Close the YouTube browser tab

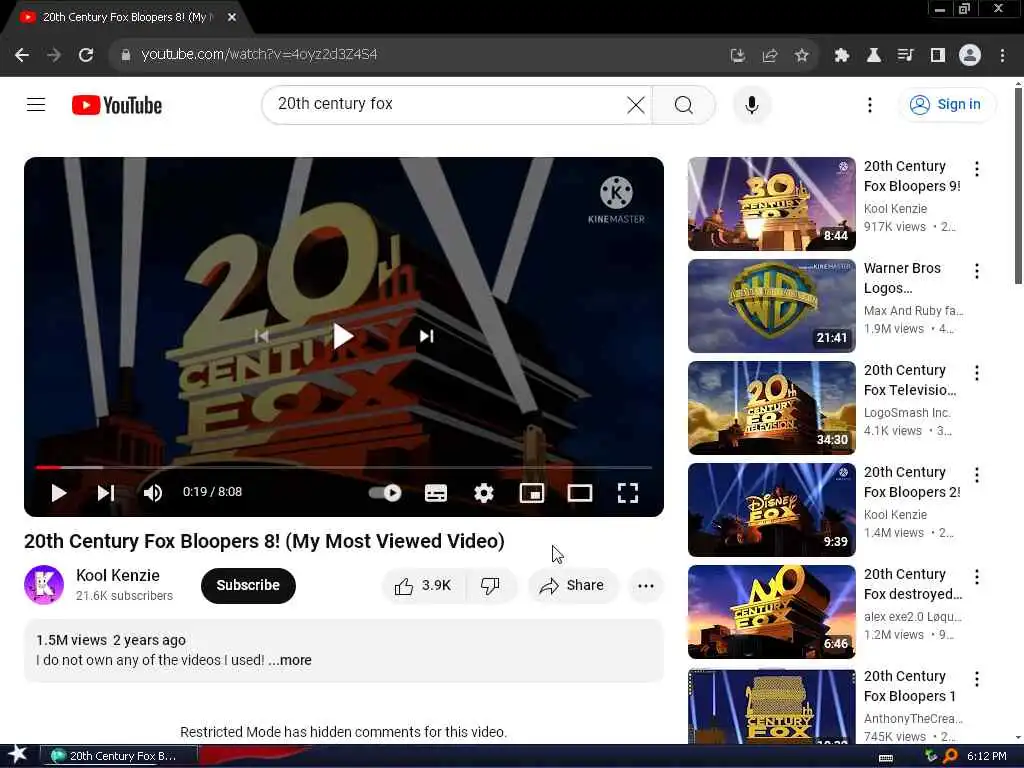(x=232, y=17)
